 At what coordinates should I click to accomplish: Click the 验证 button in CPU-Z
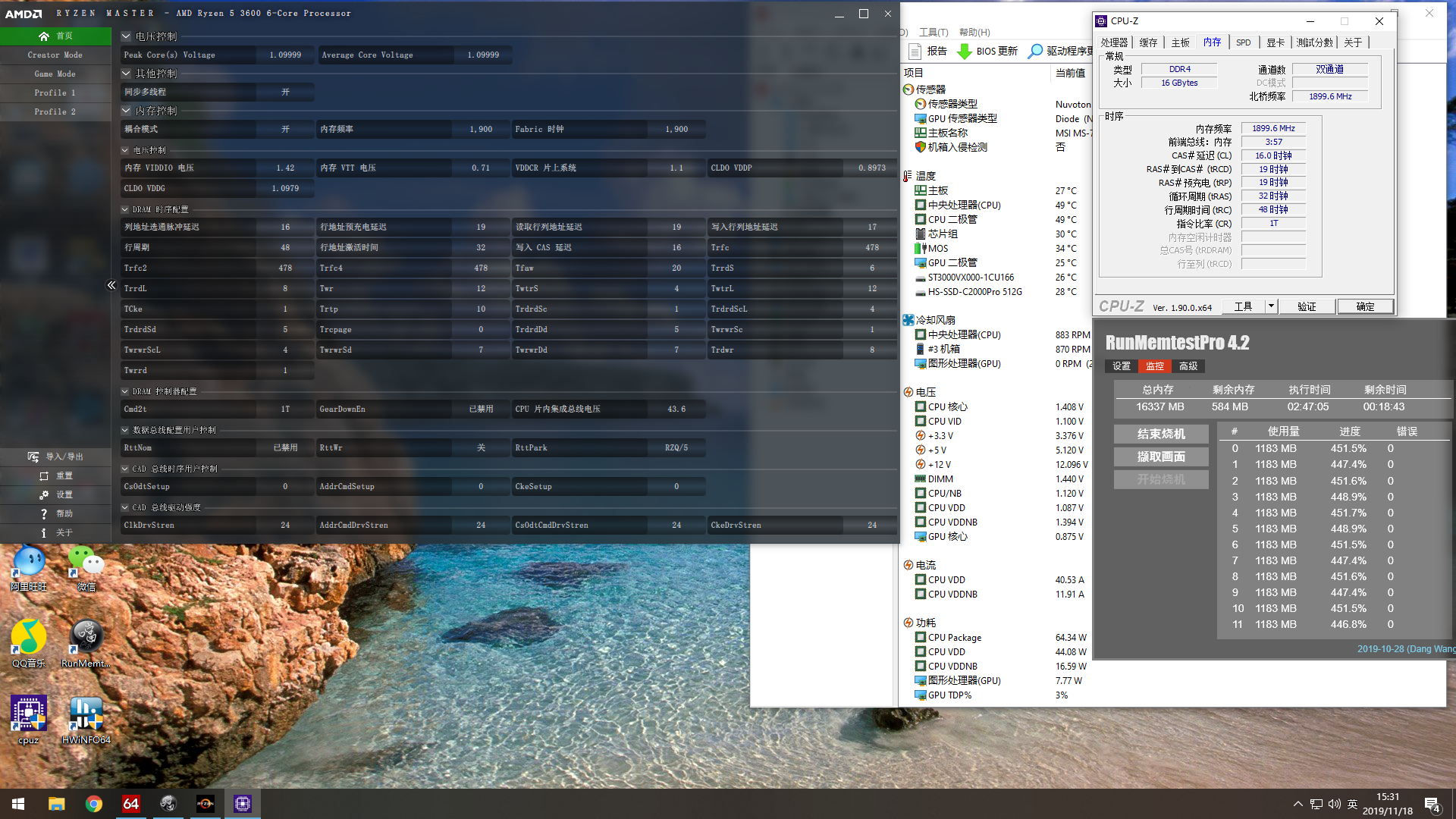click(x=1307, y=306)
